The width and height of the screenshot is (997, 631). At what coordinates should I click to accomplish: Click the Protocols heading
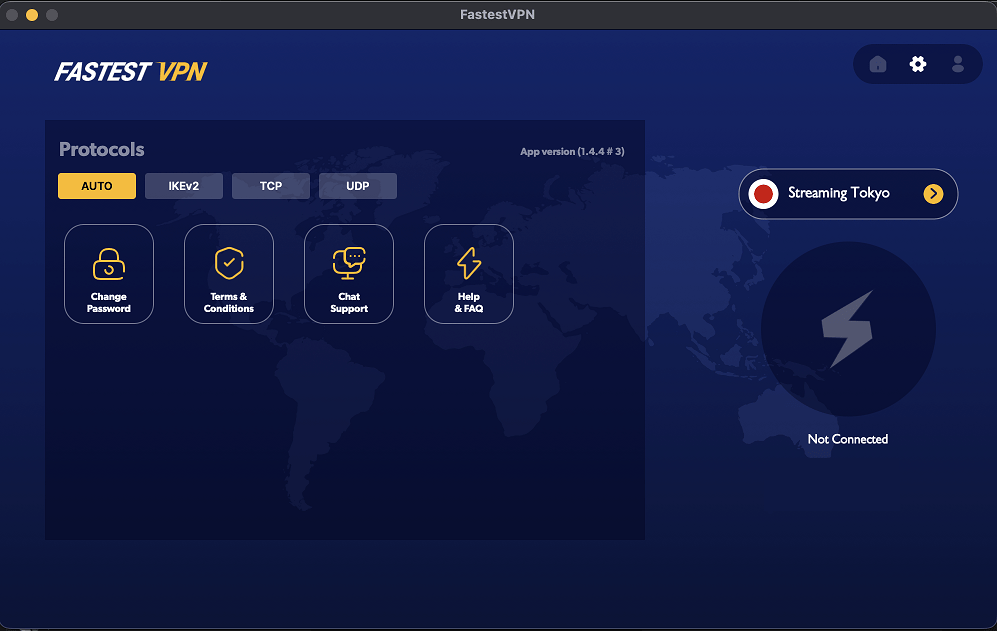click(102, 149)
